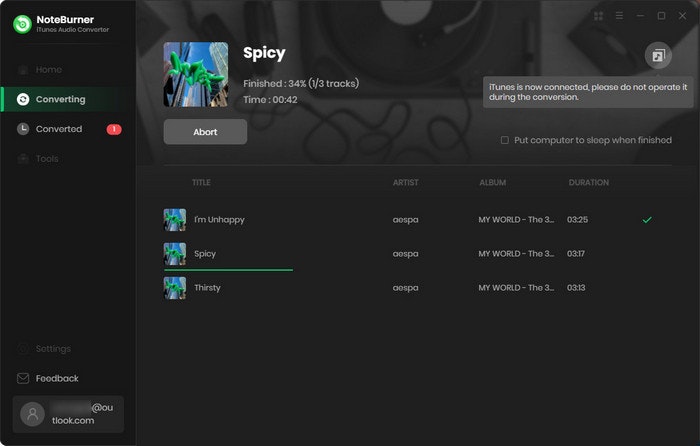Click the ARTIST column header
The height and width of the screenshot is (446, 700).
[x=406, y=183]
